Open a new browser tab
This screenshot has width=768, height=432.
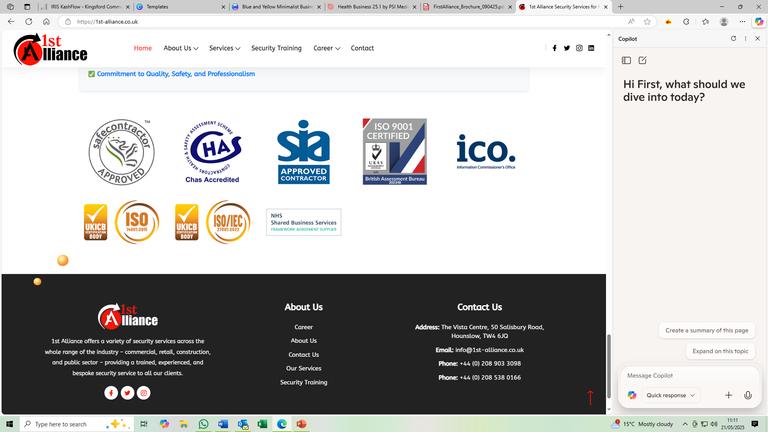621,7
